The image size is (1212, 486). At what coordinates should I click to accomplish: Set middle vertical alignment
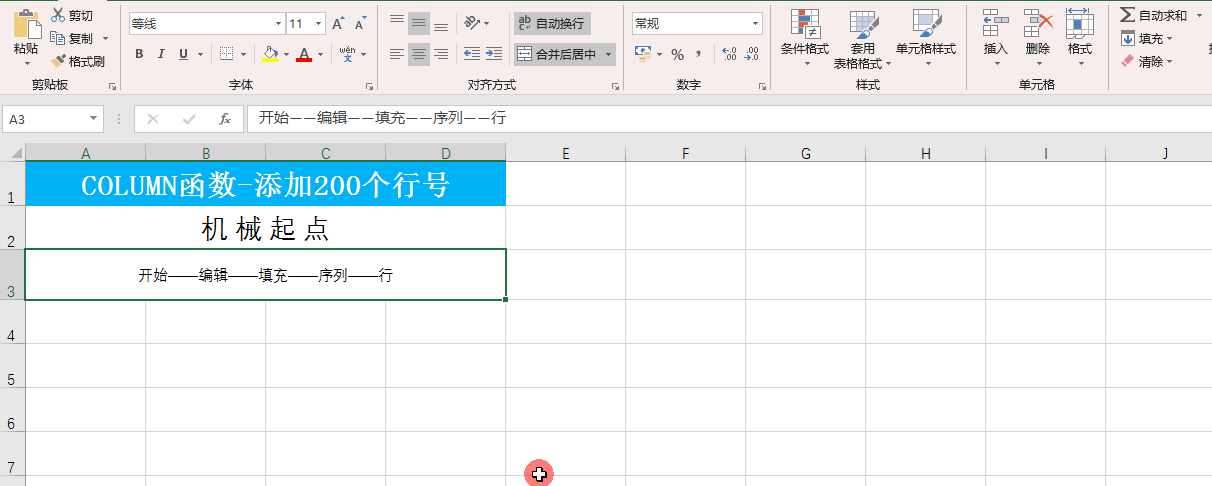click(419, 23)
